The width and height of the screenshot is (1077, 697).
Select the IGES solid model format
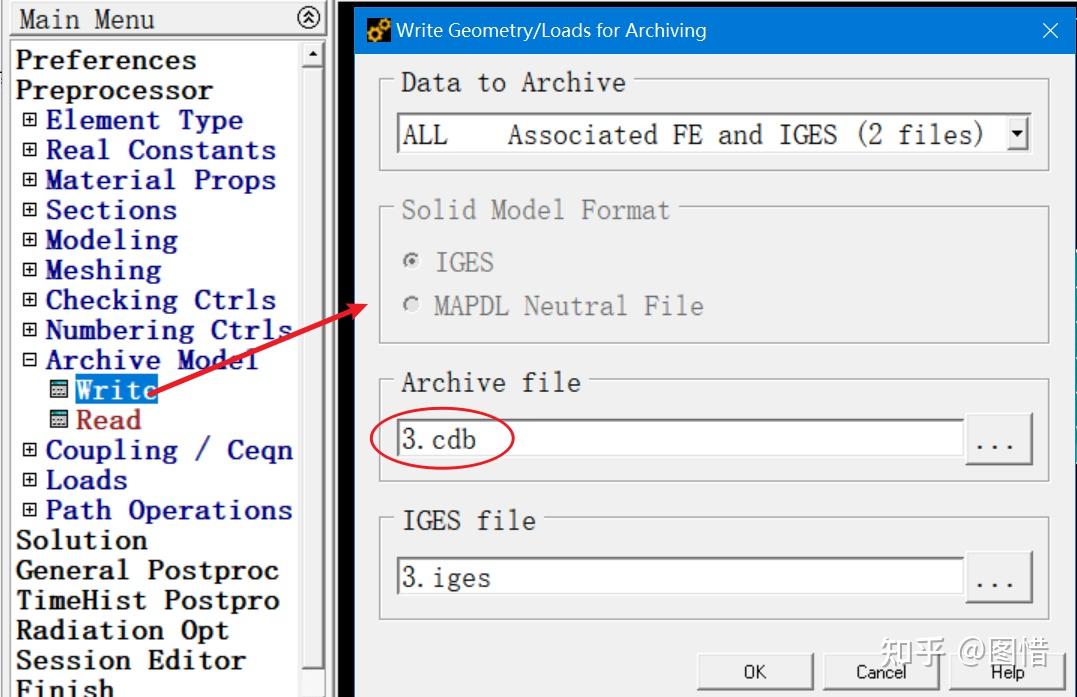tap(411, 262)
